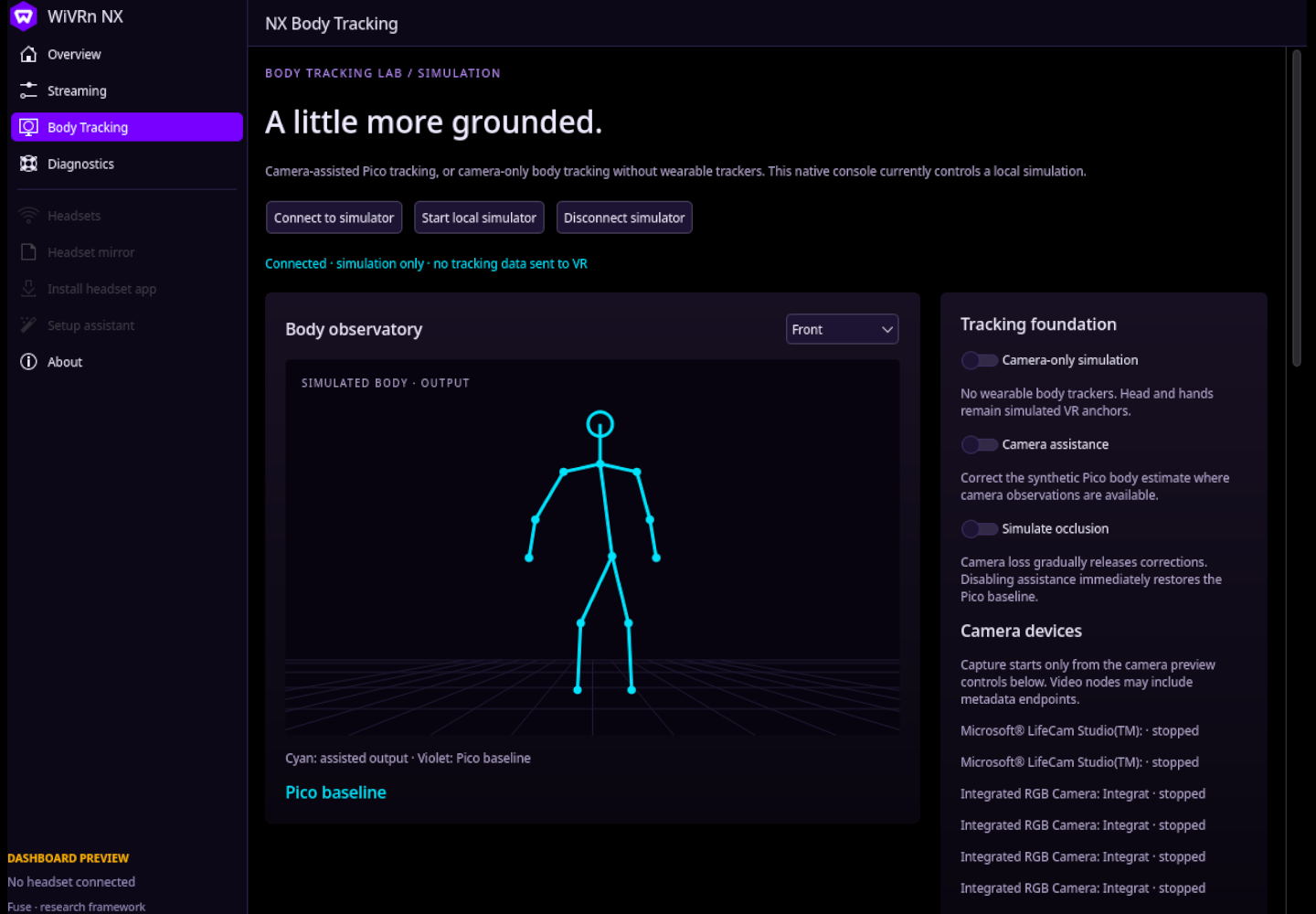Click Start local simulator button

[479, 218]
